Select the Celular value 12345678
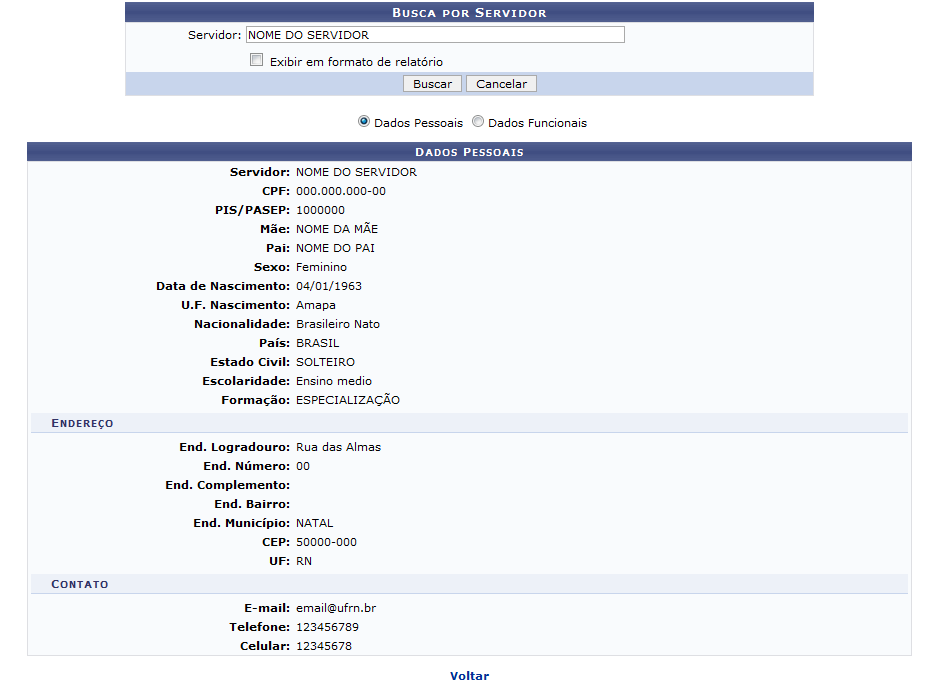 pyautogui.click(x=323, y=646)
